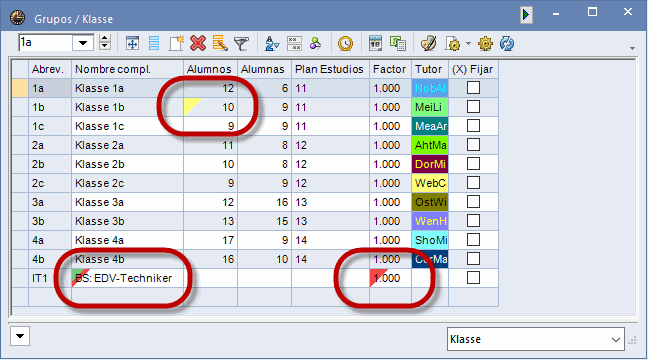The image size is (648, 360).
Task: Click the class selector stepper arrows
Action: click(x=105, y=43)
